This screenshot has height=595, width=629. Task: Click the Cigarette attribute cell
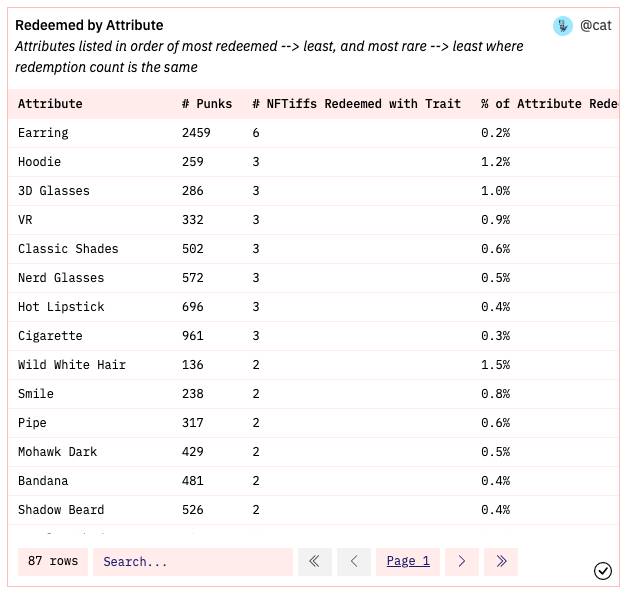(x=50, y=335)
